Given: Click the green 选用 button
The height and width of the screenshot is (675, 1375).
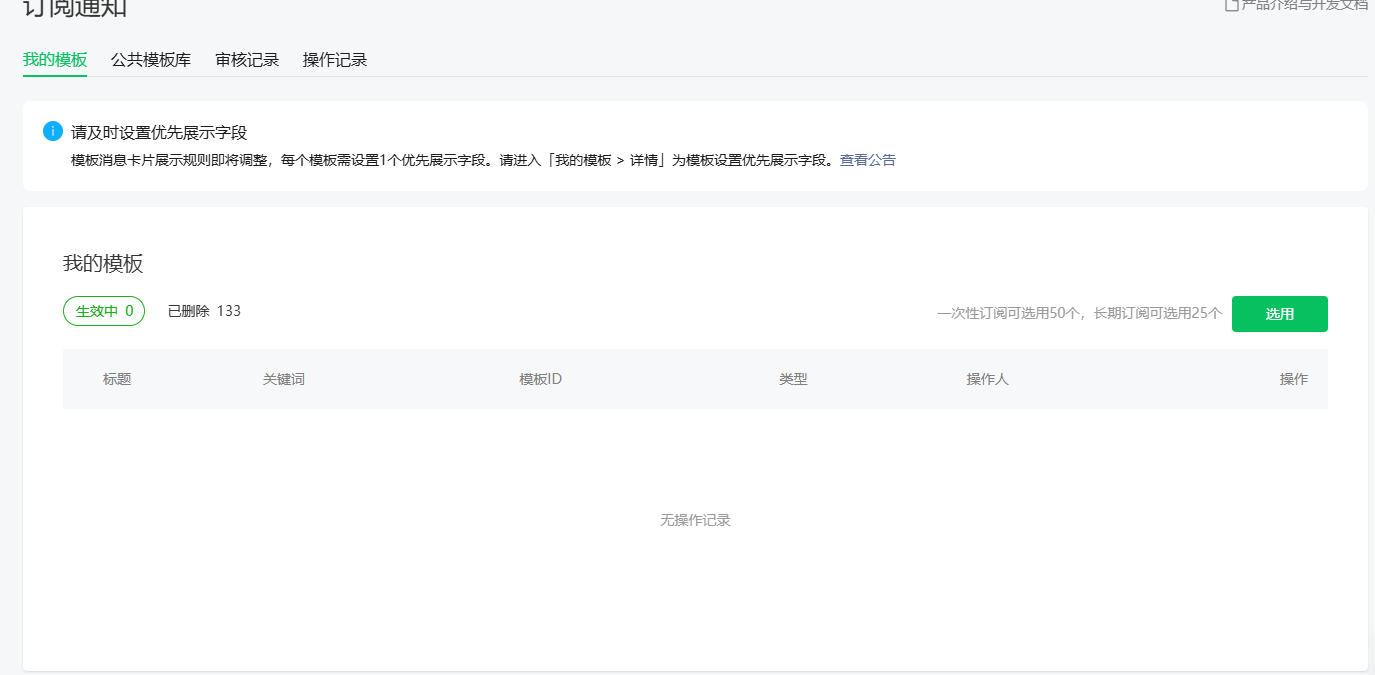Looking at the screenshot, I should click(x=1279, y=313).
